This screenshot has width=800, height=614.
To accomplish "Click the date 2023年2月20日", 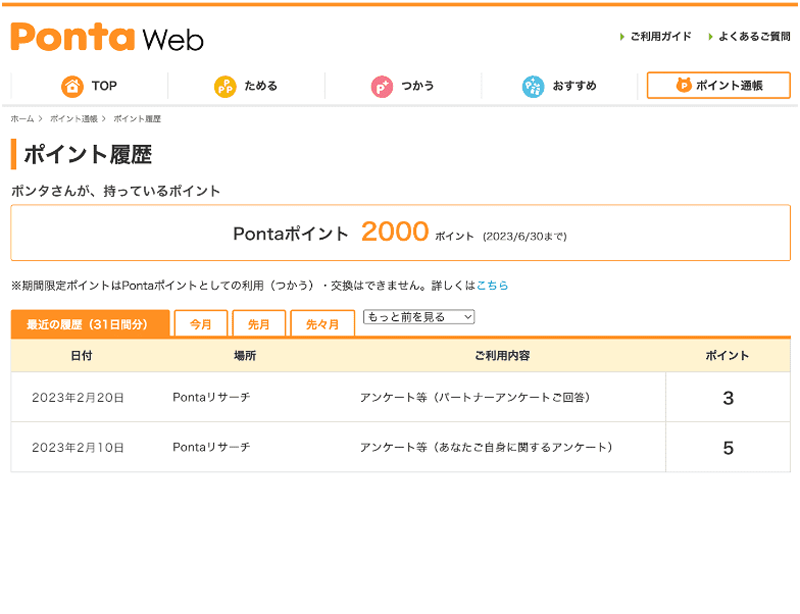I will (x=78, y=398).
